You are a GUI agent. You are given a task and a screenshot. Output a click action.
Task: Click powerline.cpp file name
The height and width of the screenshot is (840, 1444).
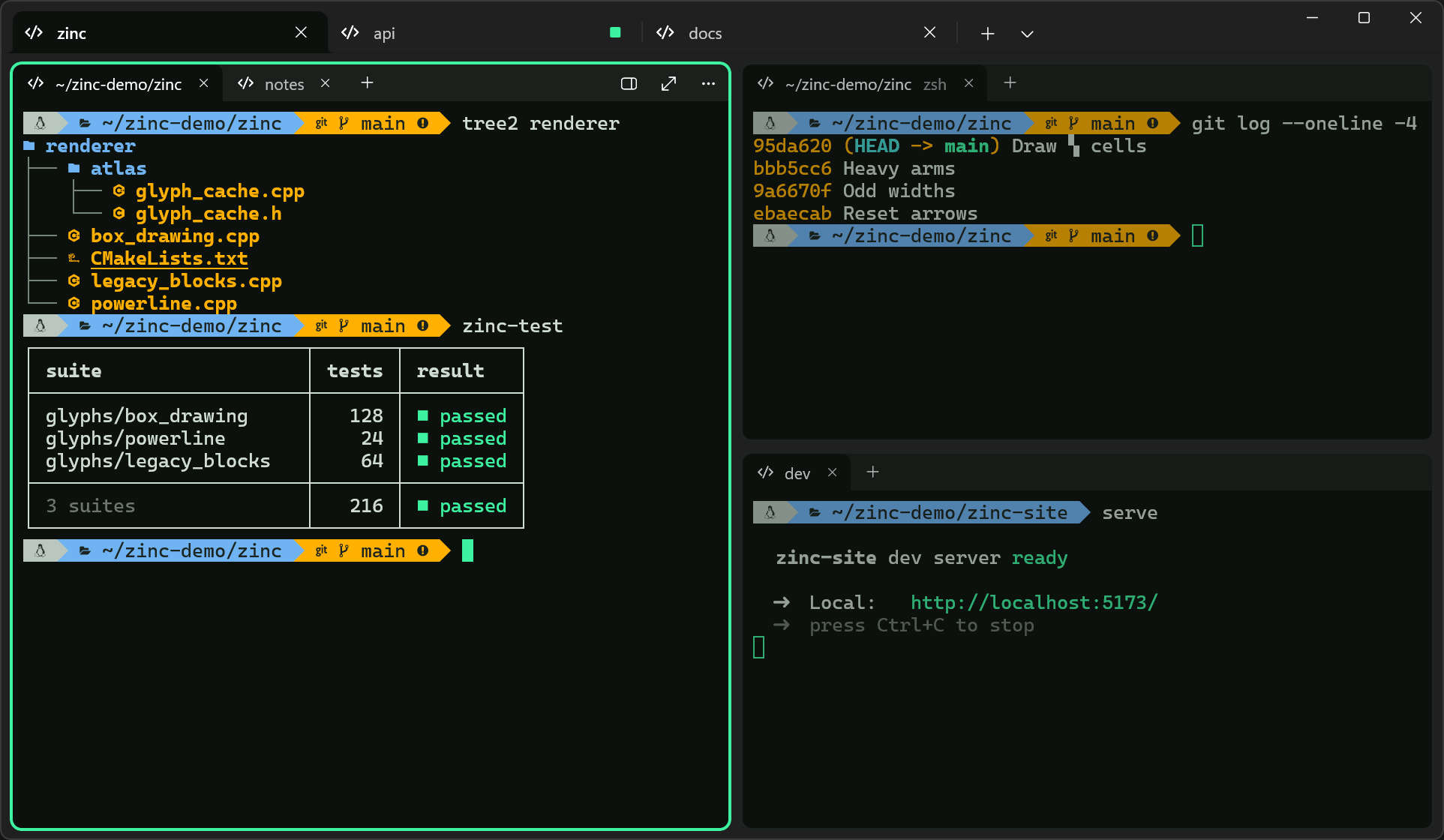click(x=164, y=303)
